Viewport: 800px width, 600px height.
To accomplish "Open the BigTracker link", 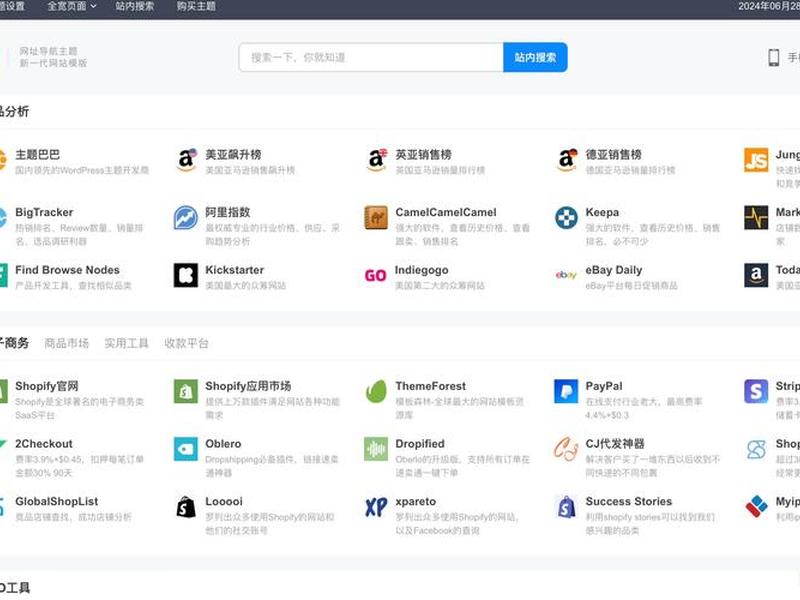I will point(44,212).
